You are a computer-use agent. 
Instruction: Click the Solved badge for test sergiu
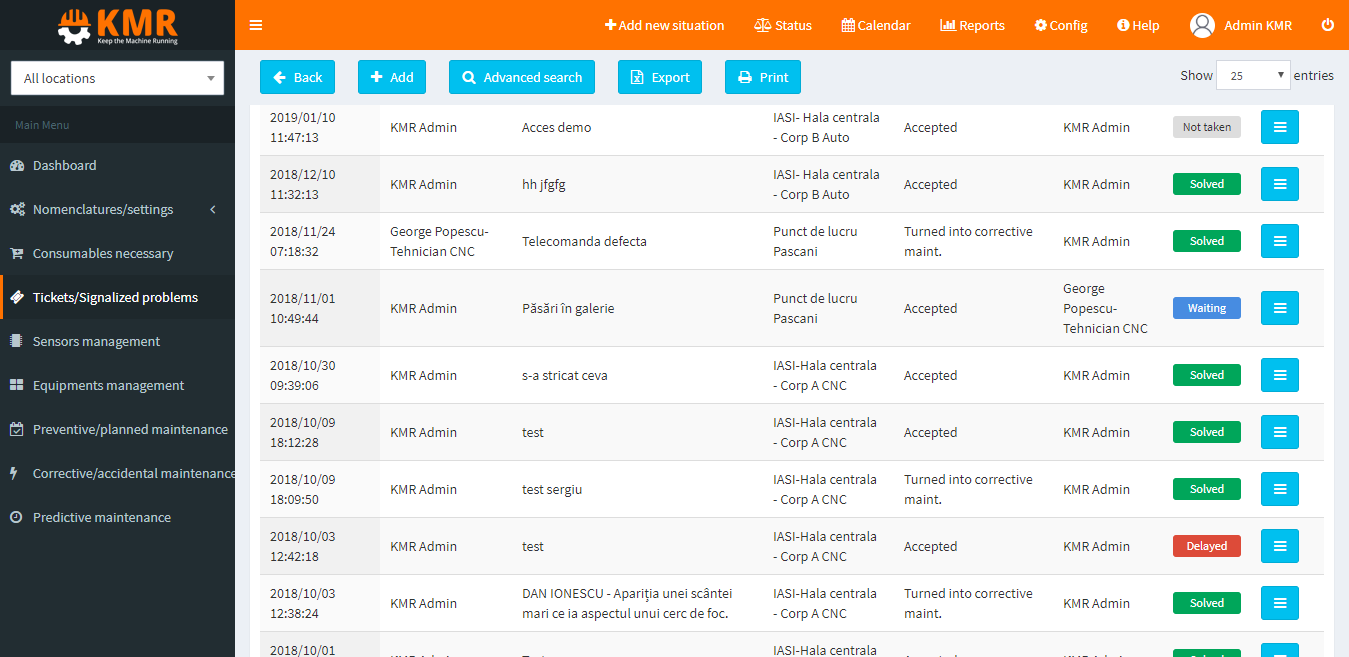pos(1207,489)
